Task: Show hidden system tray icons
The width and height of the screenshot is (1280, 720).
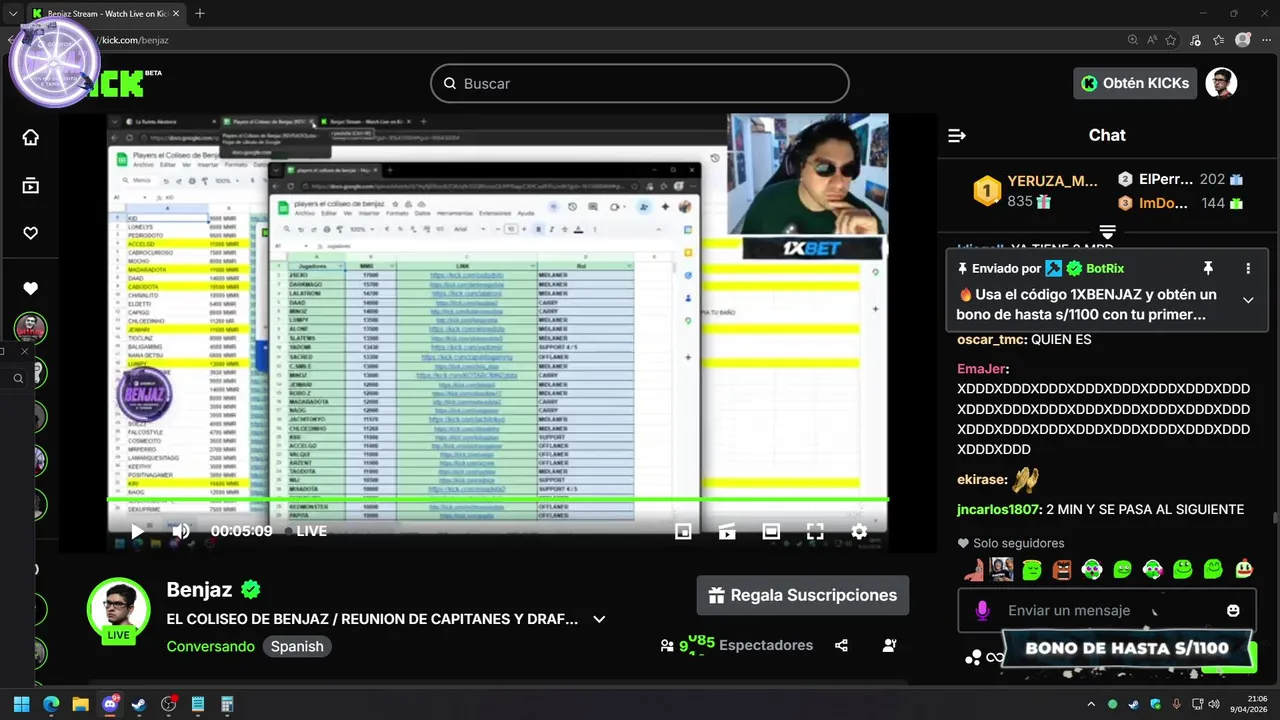Action: tap(1091, 704)
